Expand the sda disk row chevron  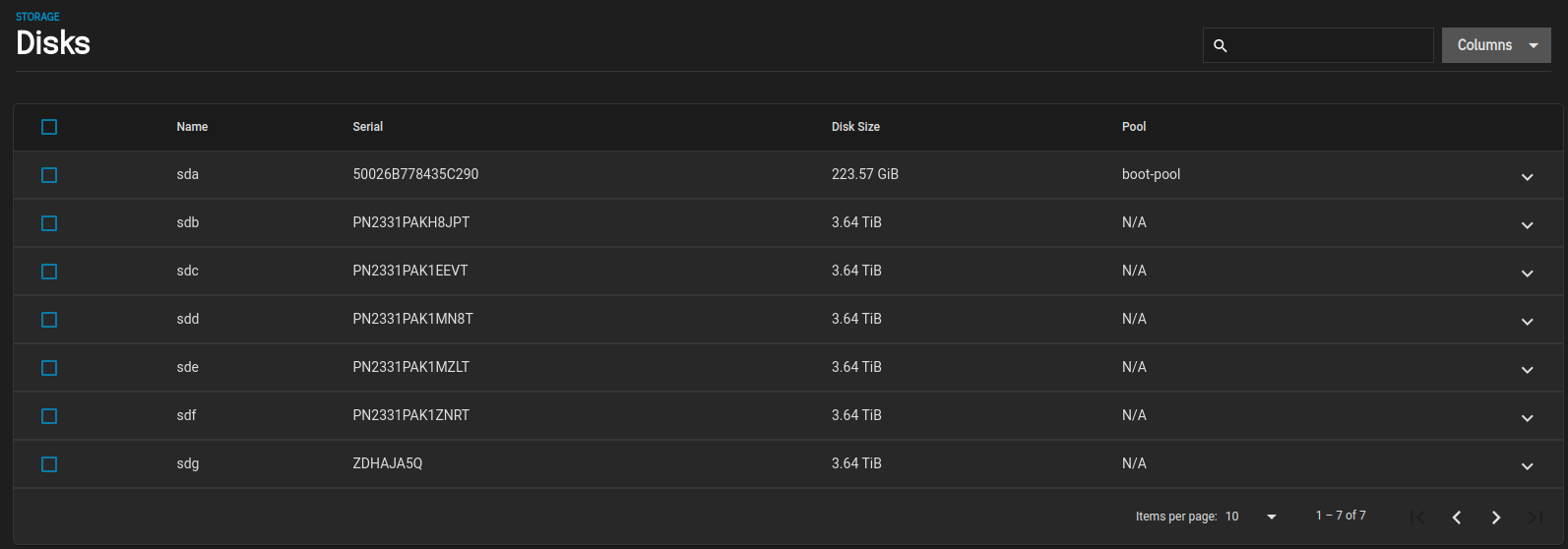(1528, 177)
